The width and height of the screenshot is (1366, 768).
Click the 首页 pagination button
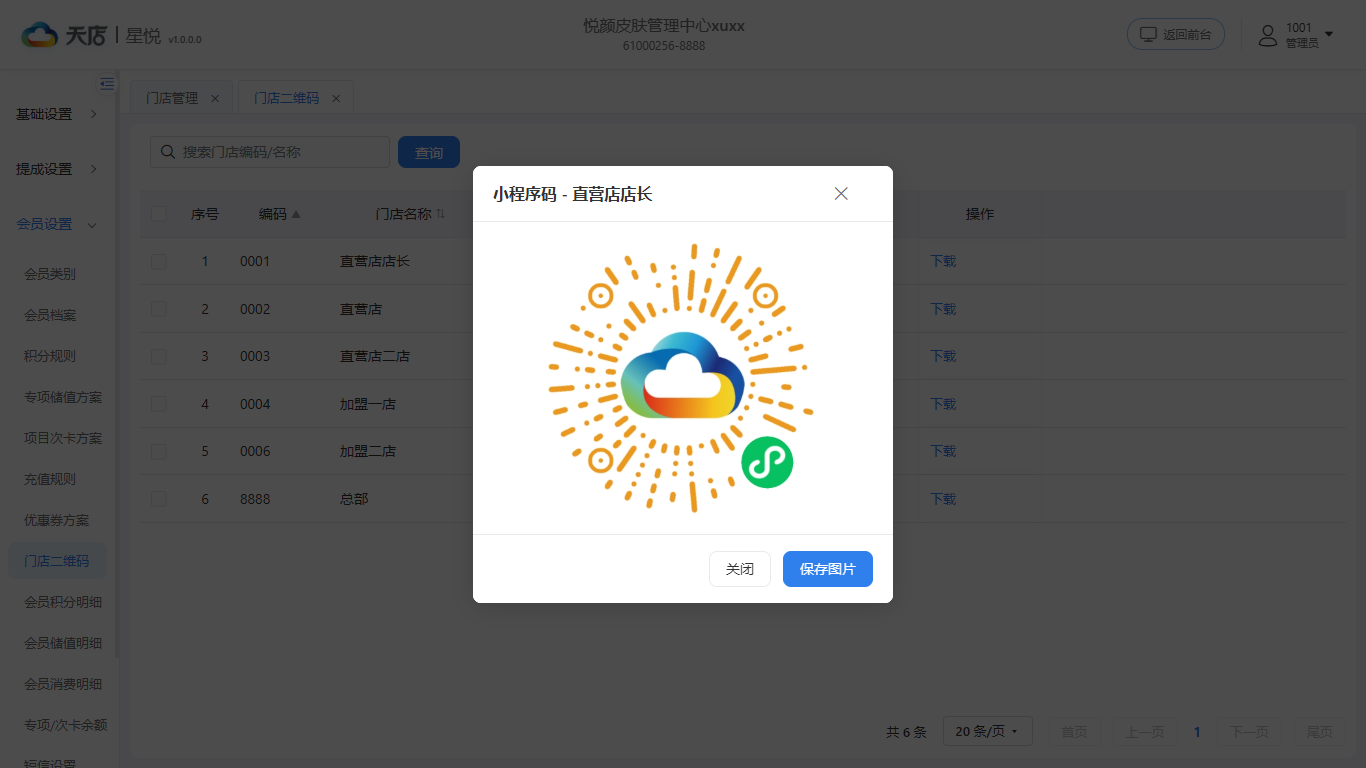pos(1074,732)
